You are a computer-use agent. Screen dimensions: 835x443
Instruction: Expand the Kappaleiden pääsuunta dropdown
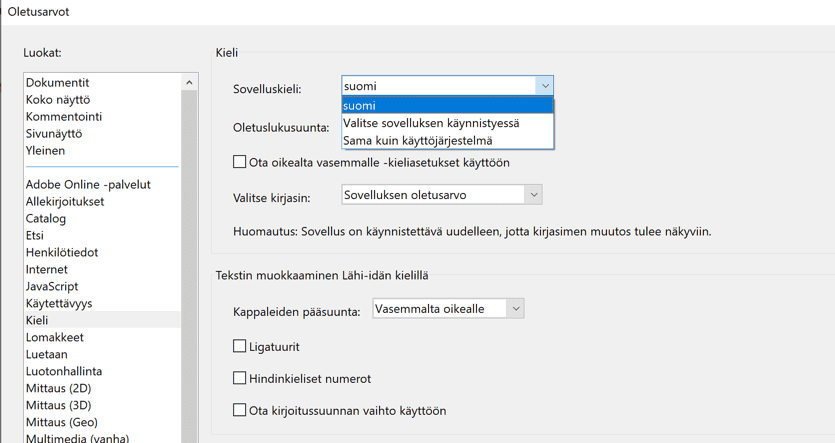(x=448, y=309)
